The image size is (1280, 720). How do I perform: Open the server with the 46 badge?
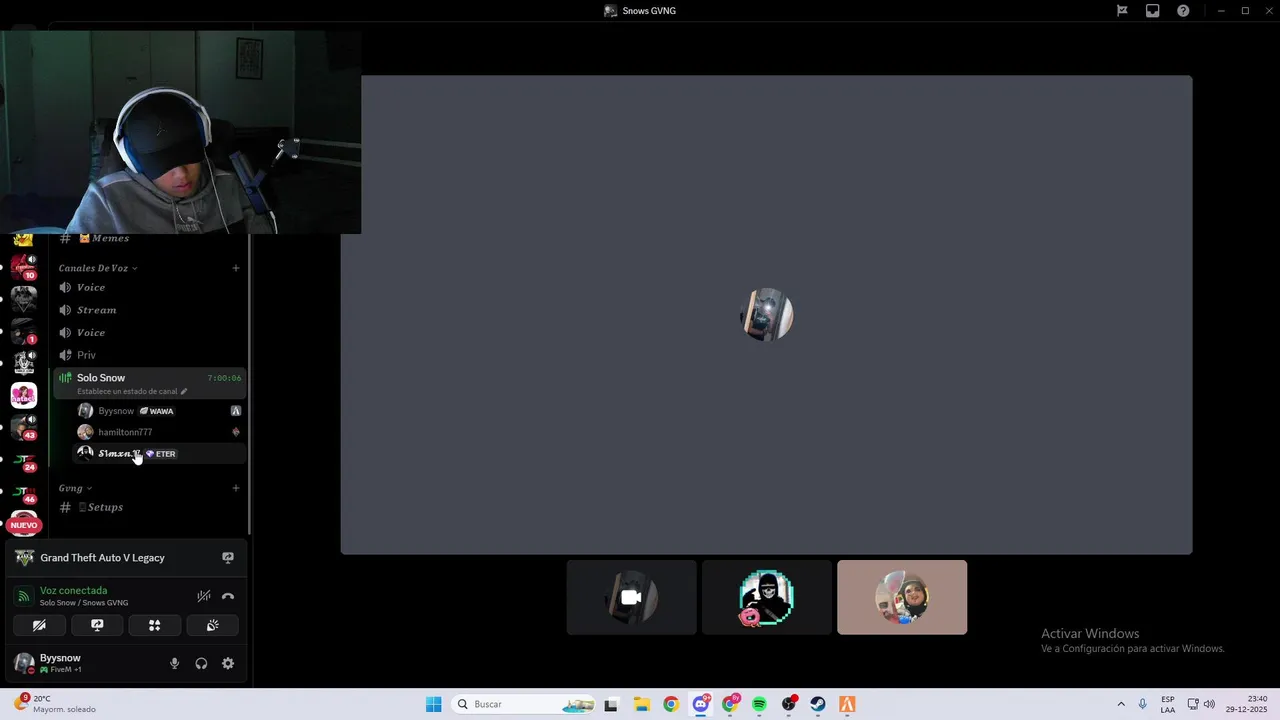point(24,492)
